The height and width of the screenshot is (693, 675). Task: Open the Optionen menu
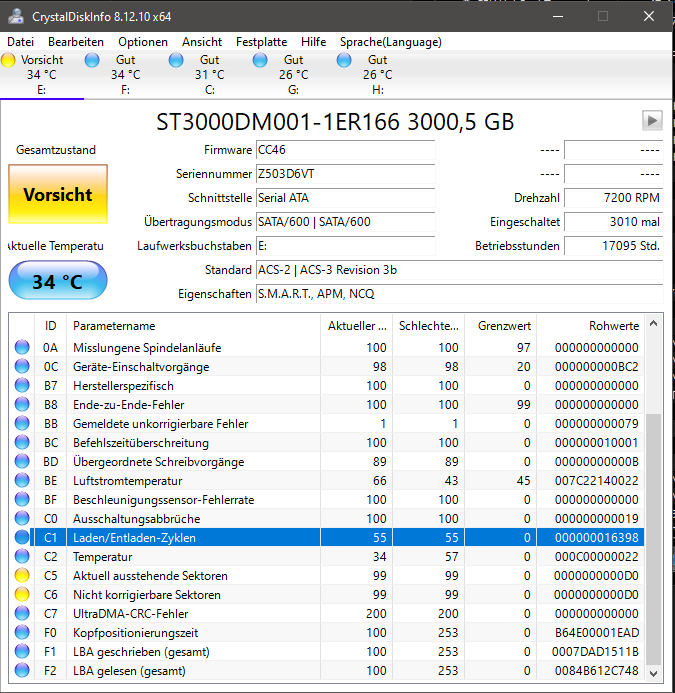pos(143,42)
